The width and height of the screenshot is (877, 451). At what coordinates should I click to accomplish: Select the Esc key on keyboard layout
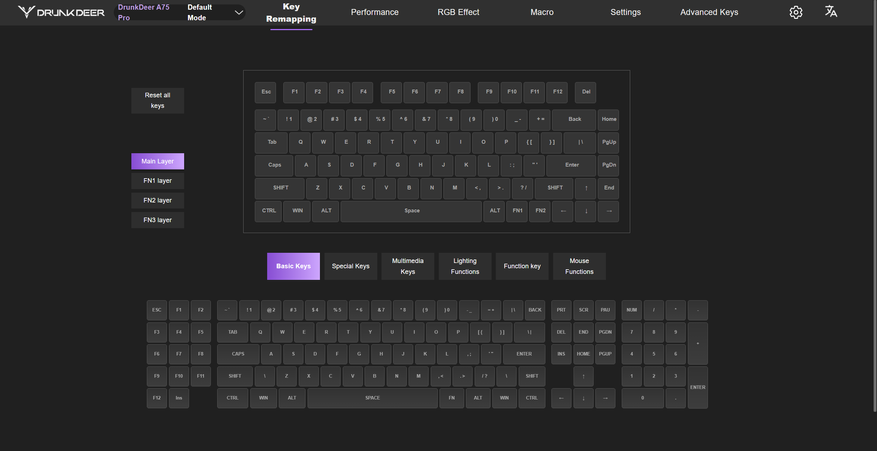point(266,92)
